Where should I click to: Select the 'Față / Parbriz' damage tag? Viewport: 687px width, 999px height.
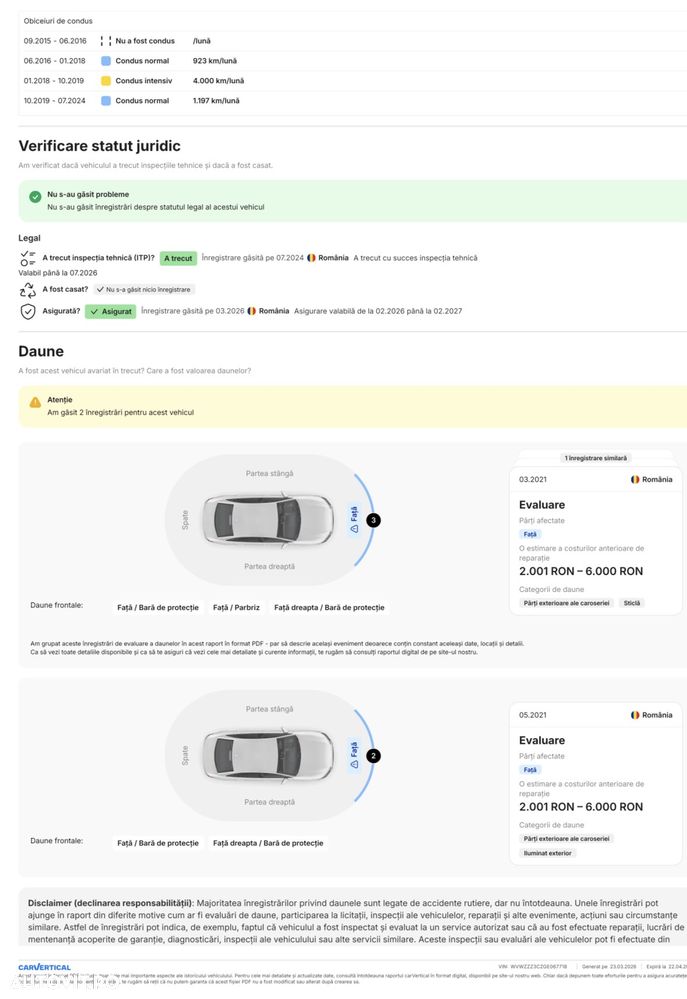tap(236, 607)
